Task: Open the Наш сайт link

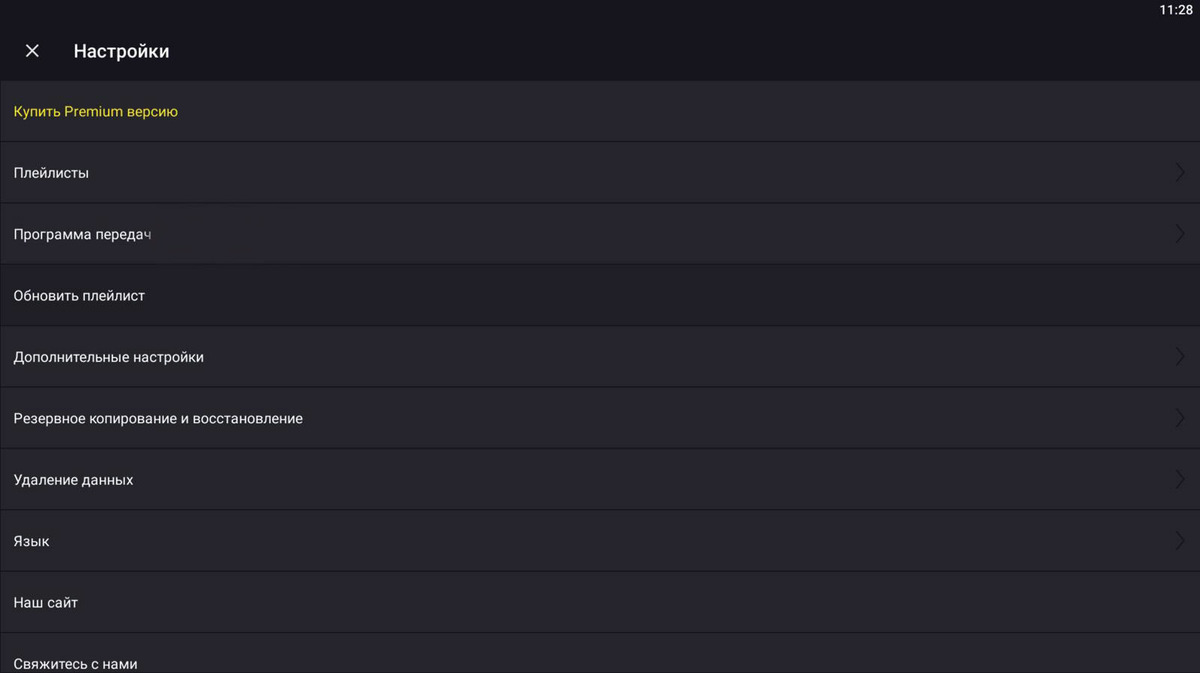Action: [x=45, y=603]
